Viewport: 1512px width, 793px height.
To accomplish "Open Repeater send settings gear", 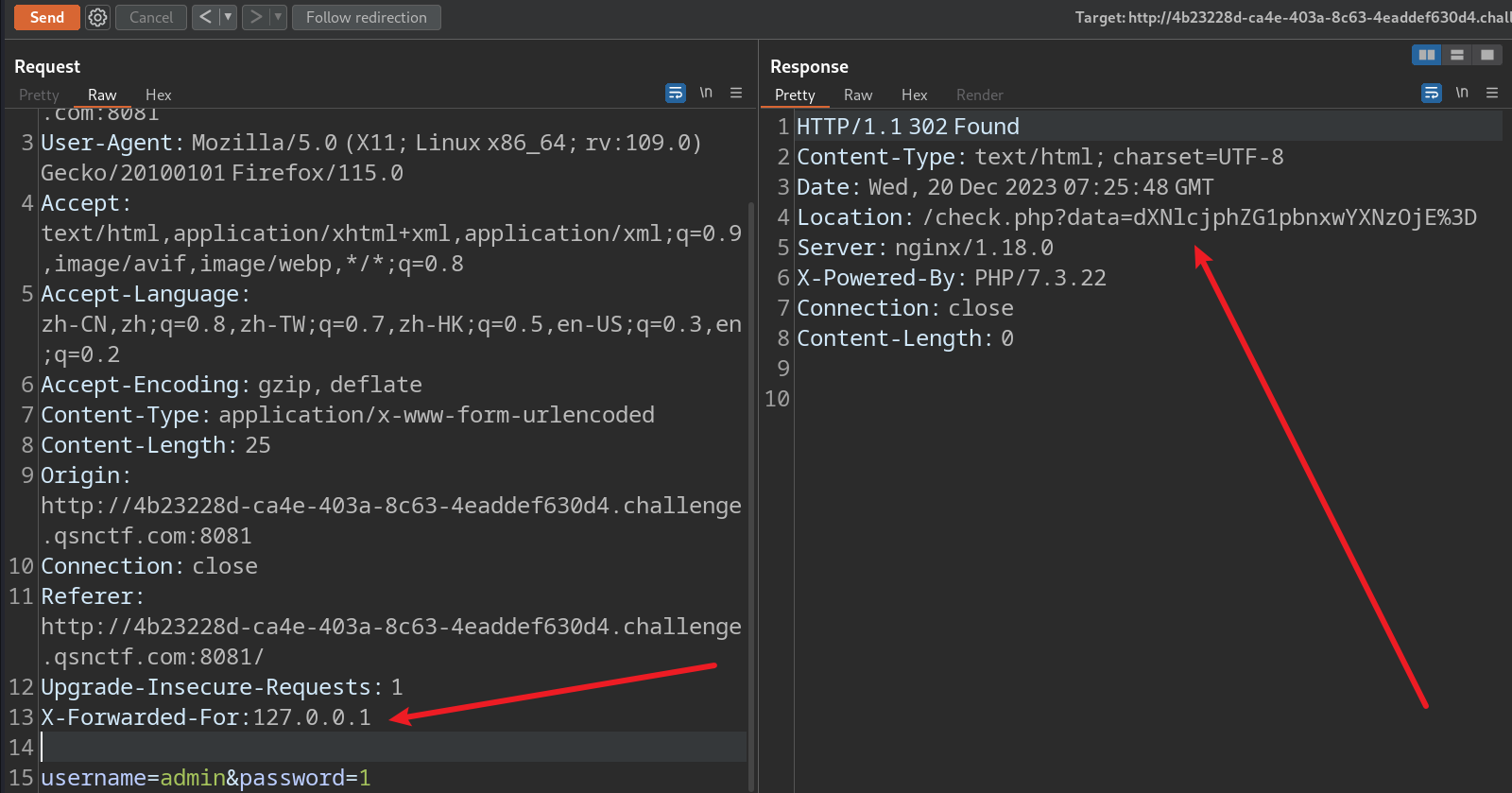I will tap(97, 17).
